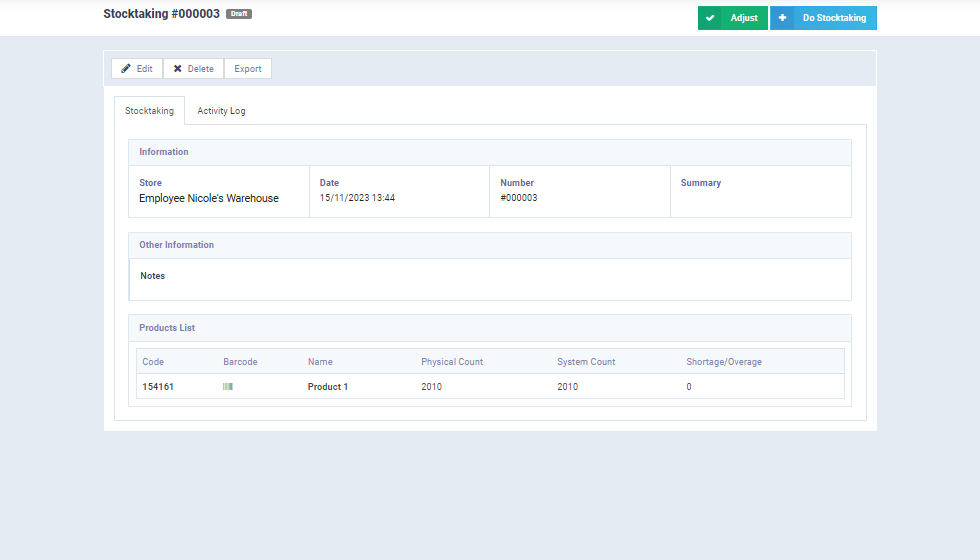The width and height of the screenshot is (980, 560).
Task: Click the Stocktaking #000003 title
Action: click(x=161, y=14)
